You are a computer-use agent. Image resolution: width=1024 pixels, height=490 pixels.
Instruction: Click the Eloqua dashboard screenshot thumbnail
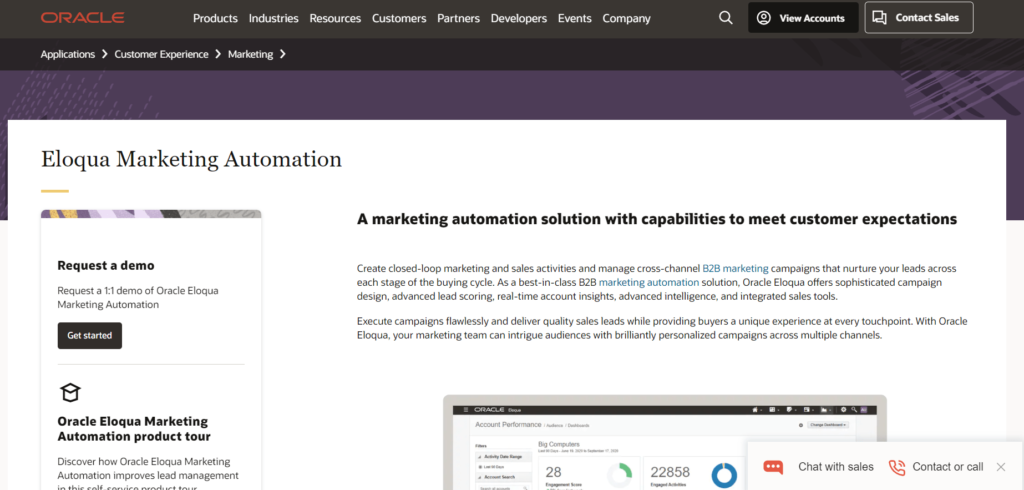click(664, 442)
